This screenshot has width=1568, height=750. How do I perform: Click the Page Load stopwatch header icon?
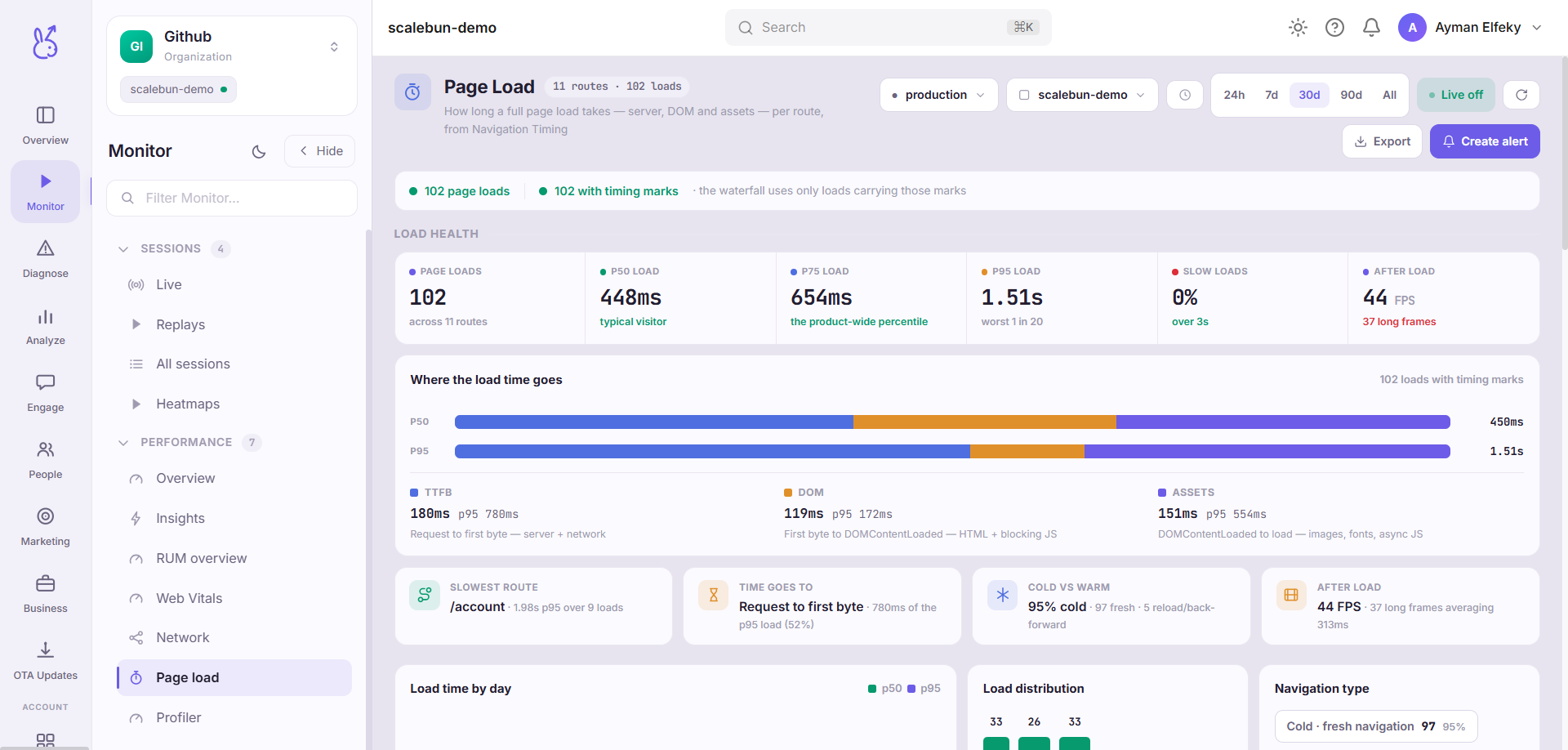[412, 92]
